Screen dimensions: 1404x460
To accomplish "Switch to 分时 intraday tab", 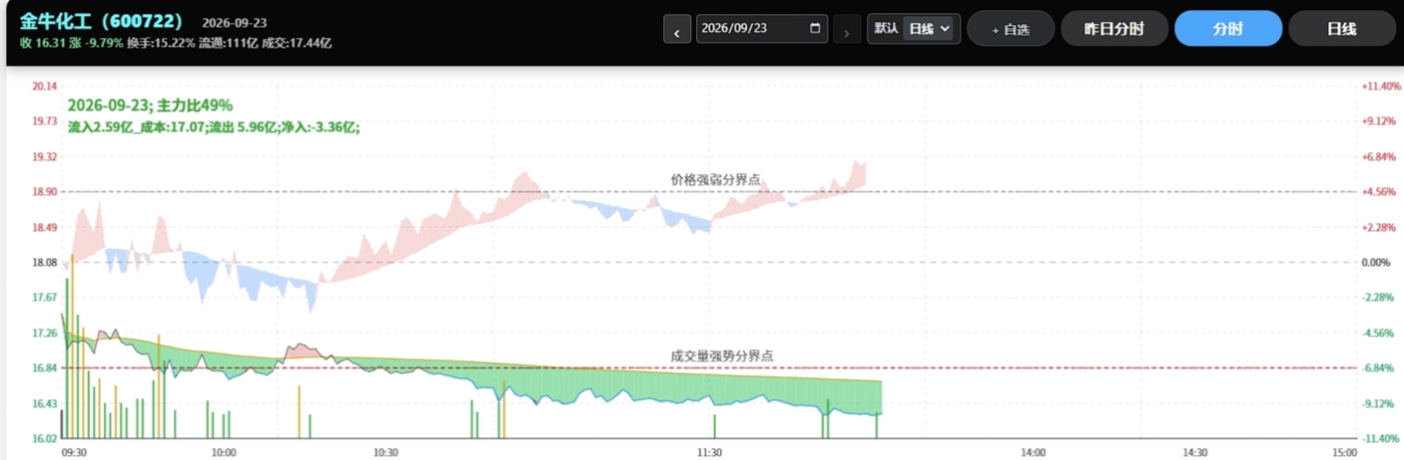I will (1228, 29).
